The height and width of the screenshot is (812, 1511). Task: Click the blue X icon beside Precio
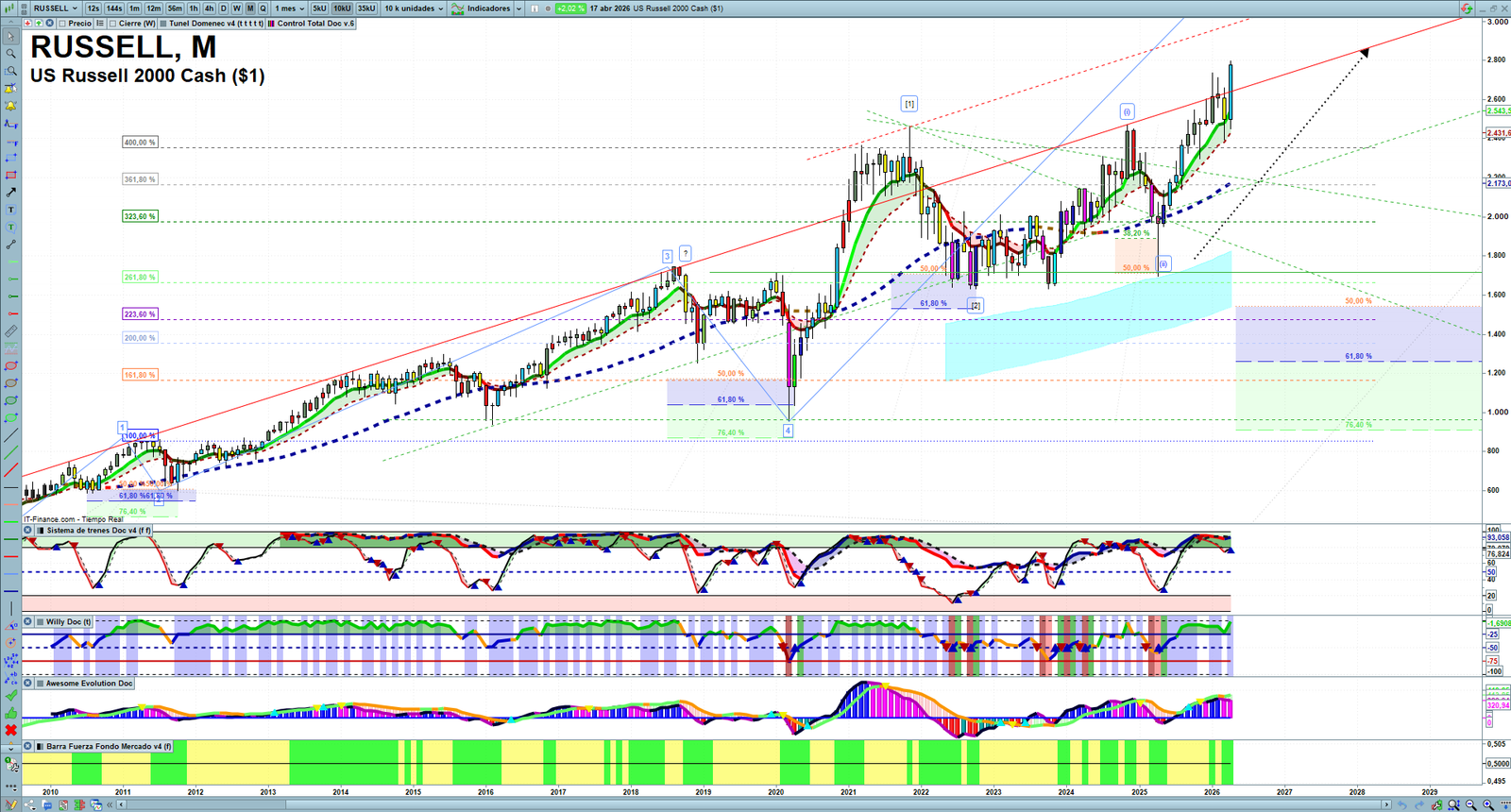(49, 24)
